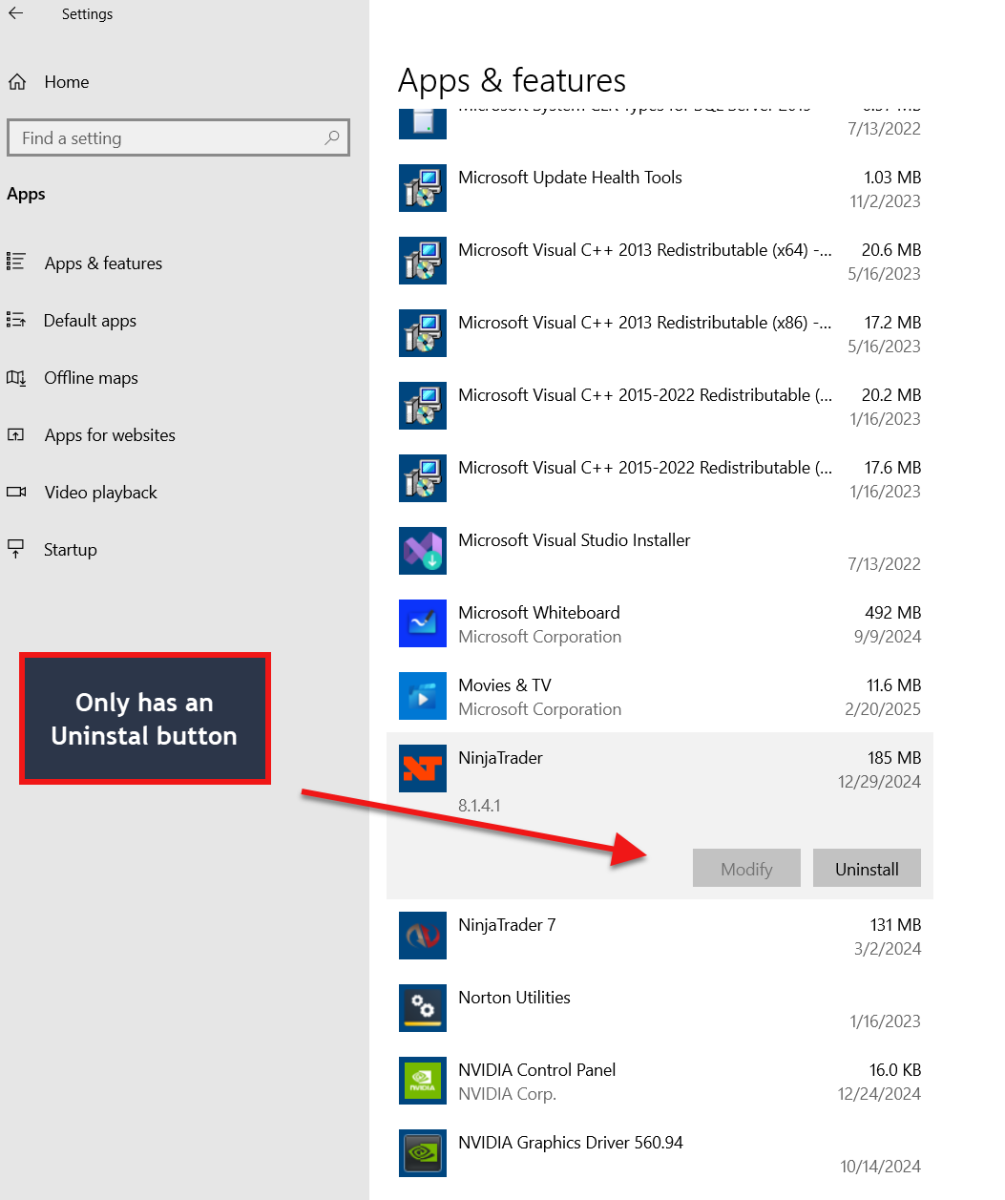The image size is (1005, 1200).
Task: Select the NVIDIA Control Panel name
Action: point(537,1070)
